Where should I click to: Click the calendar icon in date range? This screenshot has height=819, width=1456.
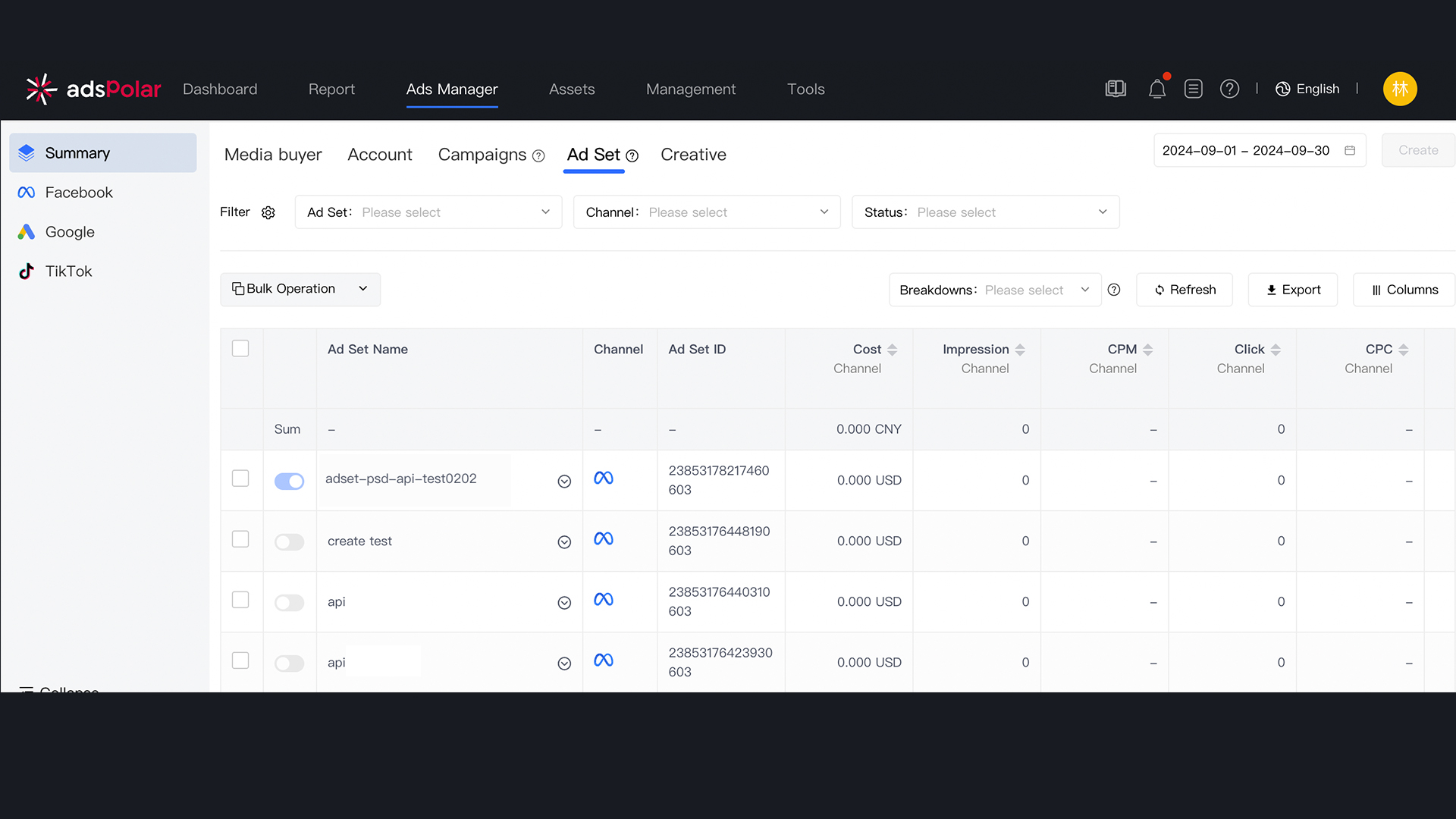tap(1350, 150)
